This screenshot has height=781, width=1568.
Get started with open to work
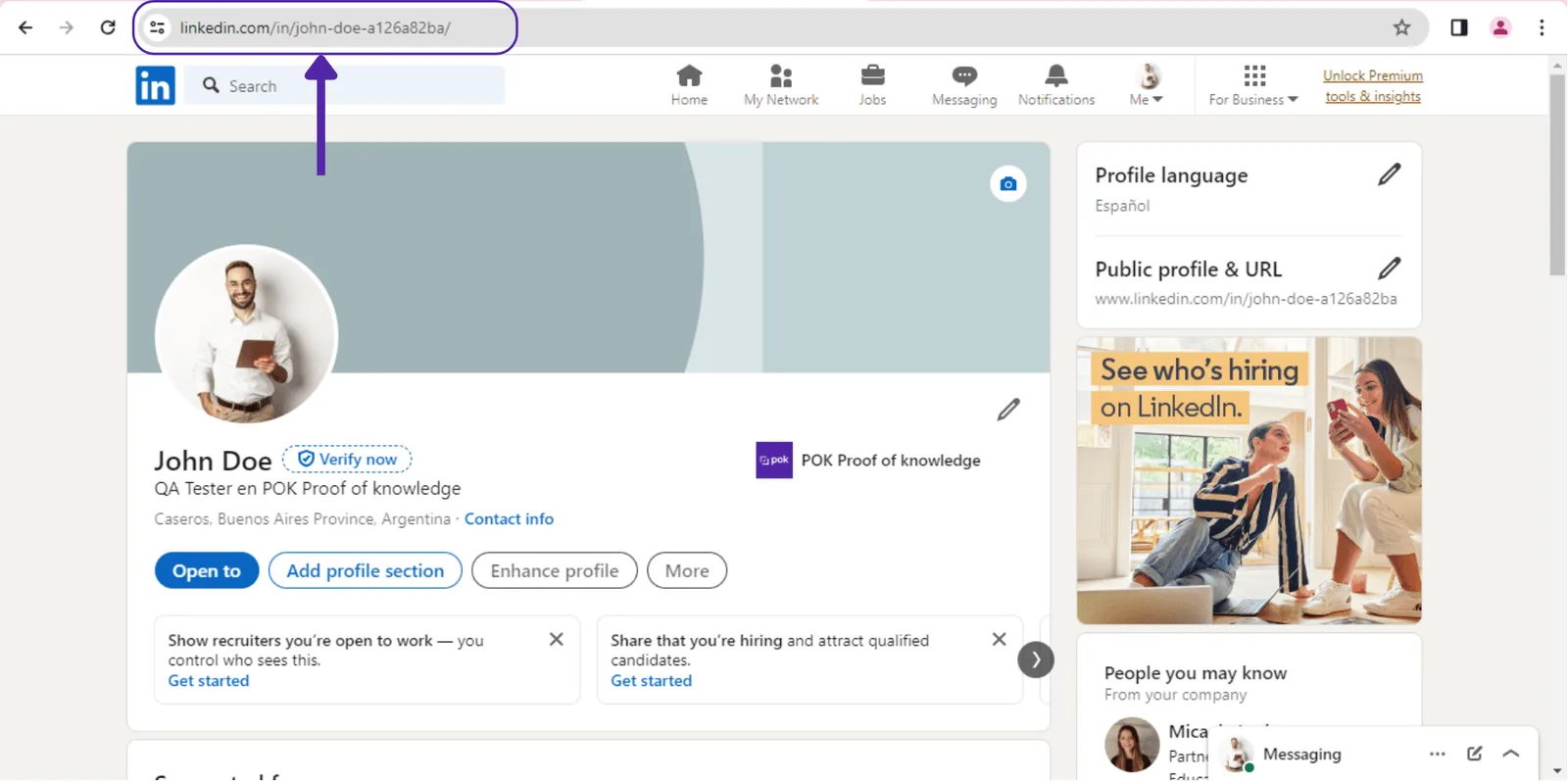point(209,681)
